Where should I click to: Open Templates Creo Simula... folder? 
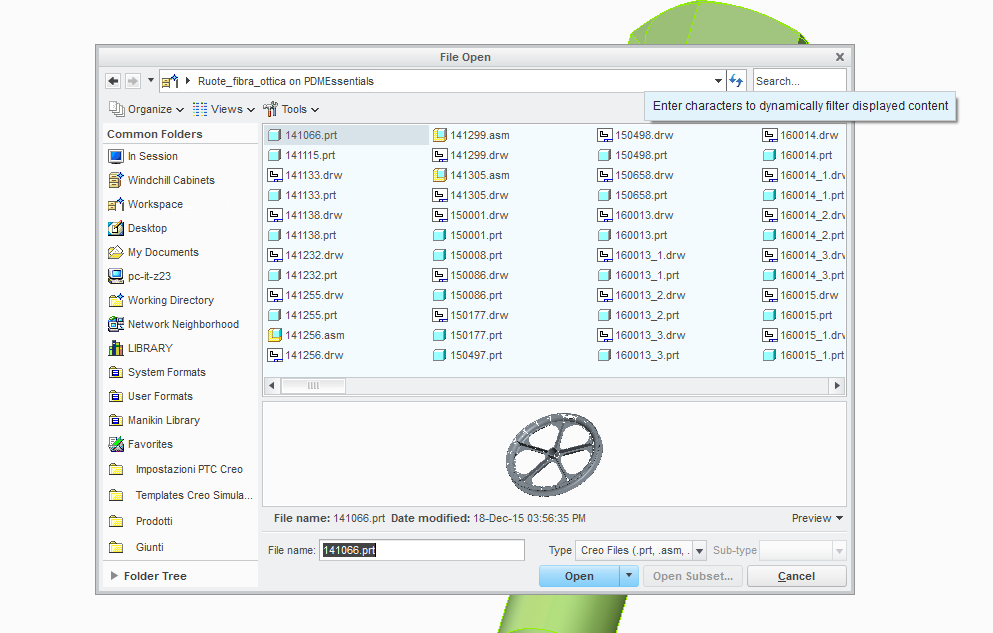click(x=180, y=496)
